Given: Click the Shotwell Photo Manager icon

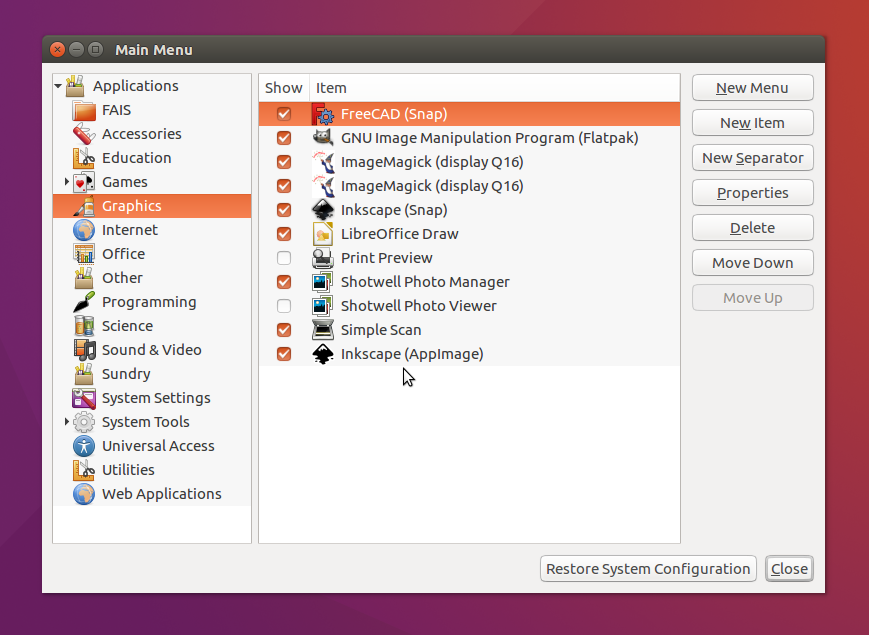Looking at the screenshot, I should pyautogui.click(x=323, y=282).
